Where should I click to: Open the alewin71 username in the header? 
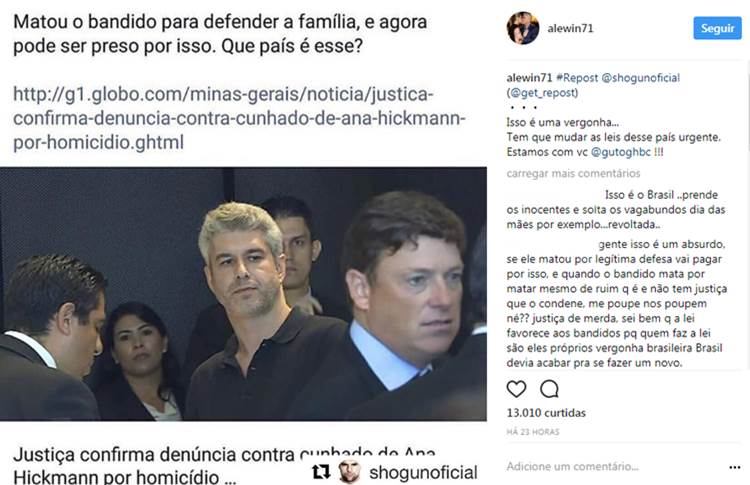[x=570, y=29]
